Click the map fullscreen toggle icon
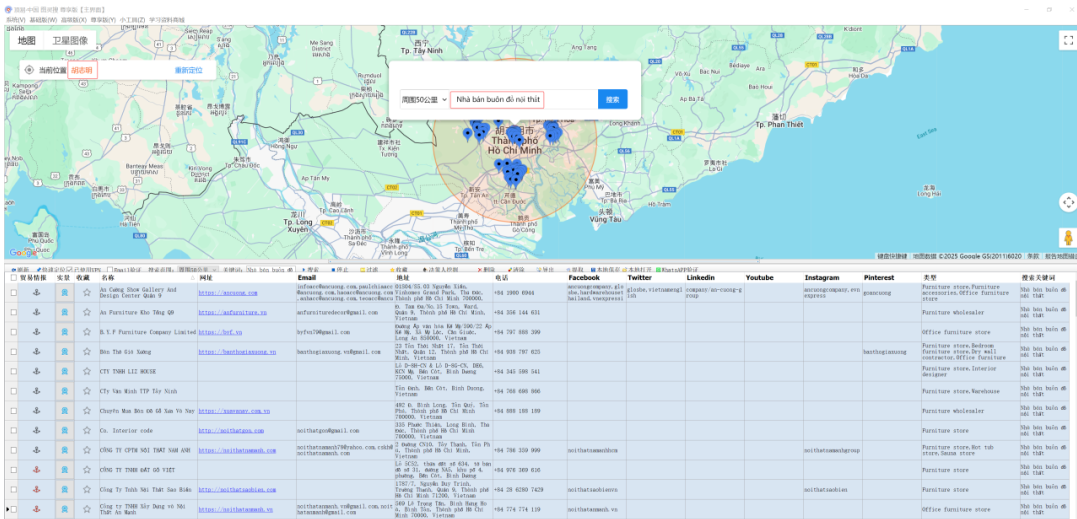The width and height of the screenshot is (1077, 519). 1066,40
